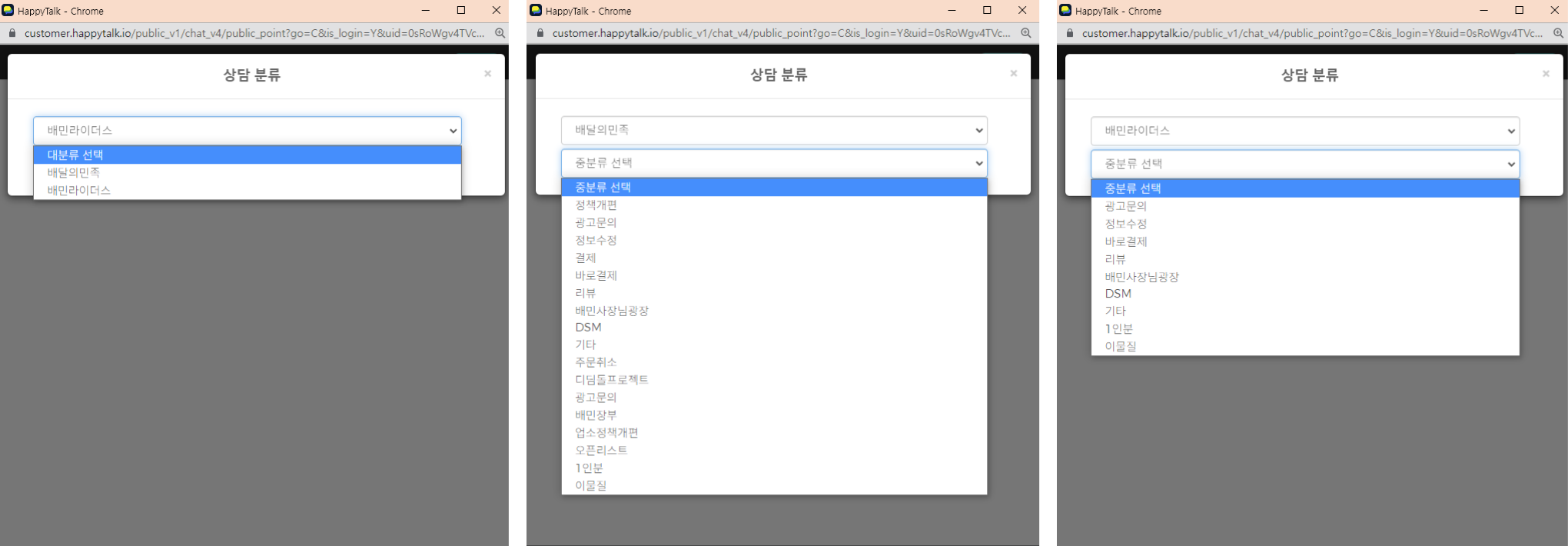Select highlighted 중분류 선택 option in middle window list

(x=774, y=187)
